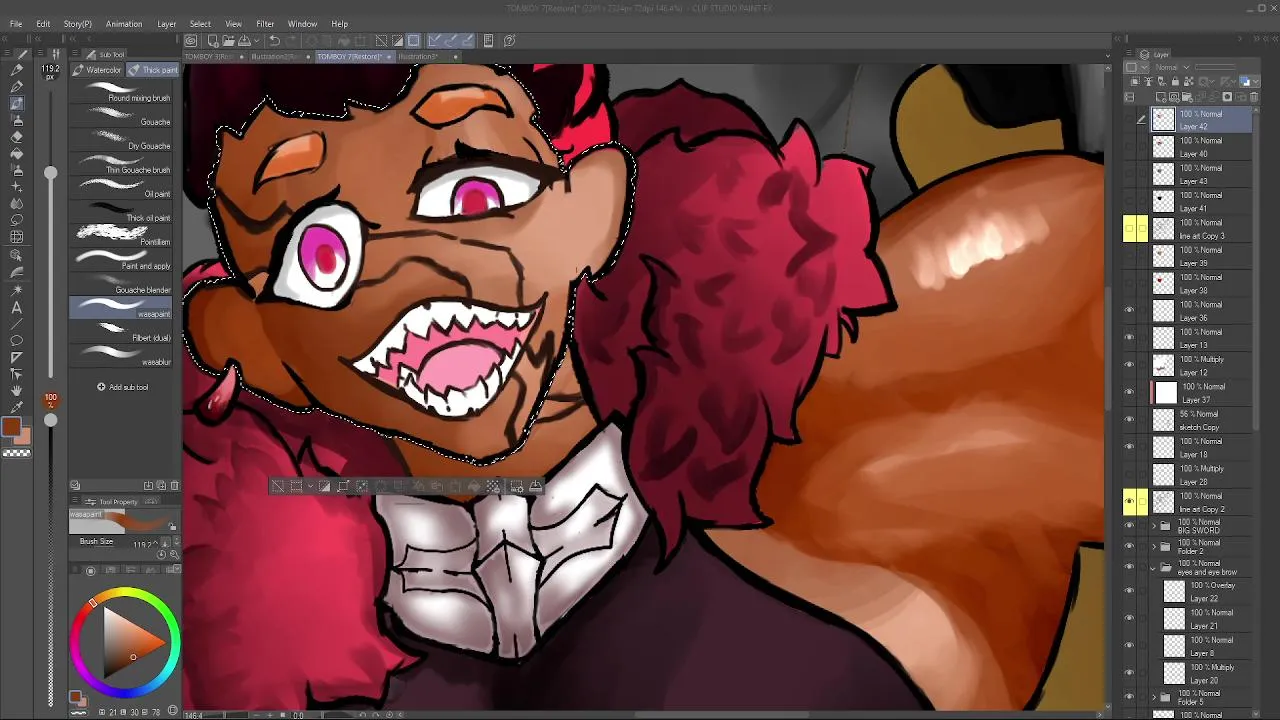Select the Lasso selection tool in the toolbox
Viewport: 1280px width, 720px height.
tap(17, 221)
